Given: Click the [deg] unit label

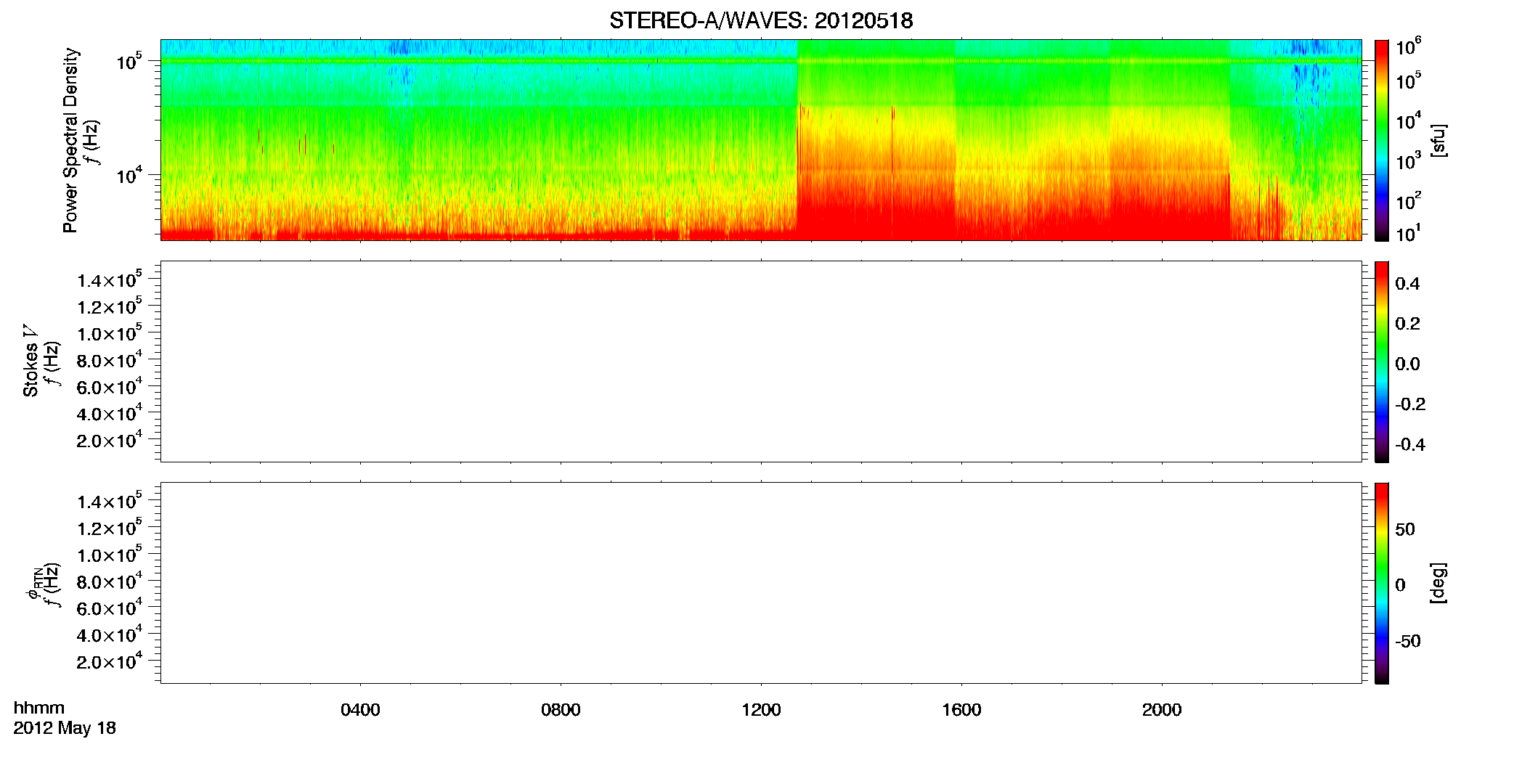Looking at the screenshot, I should point(1438,583).
